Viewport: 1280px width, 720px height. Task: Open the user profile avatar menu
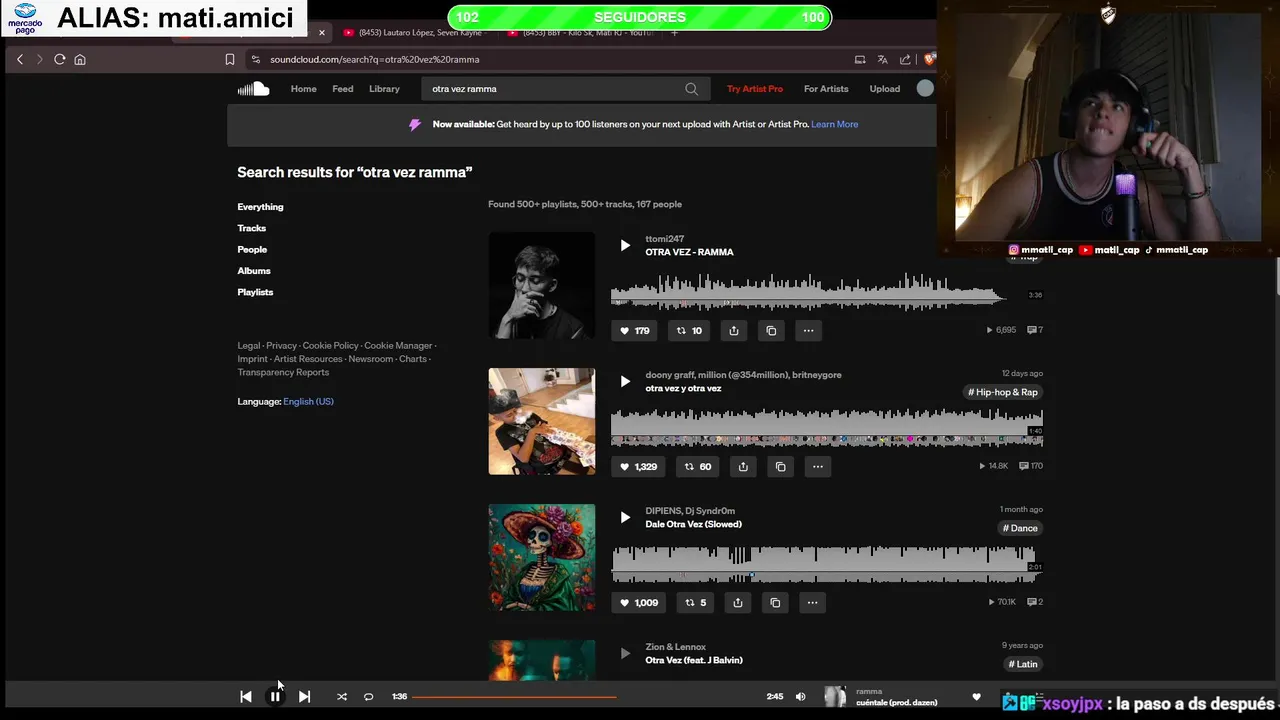point(925,89)
